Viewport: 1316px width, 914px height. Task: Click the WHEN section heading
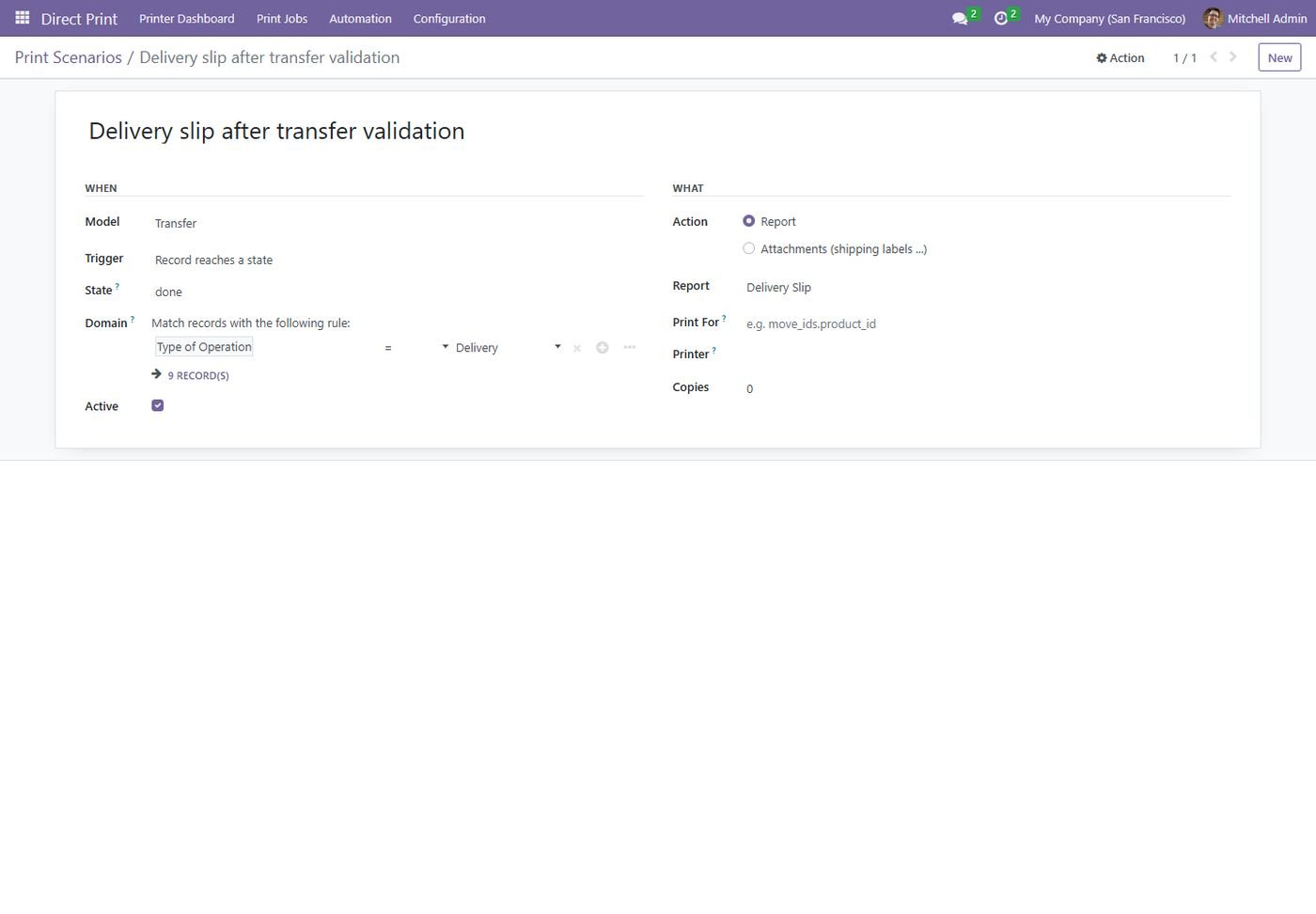coord(102,188)
